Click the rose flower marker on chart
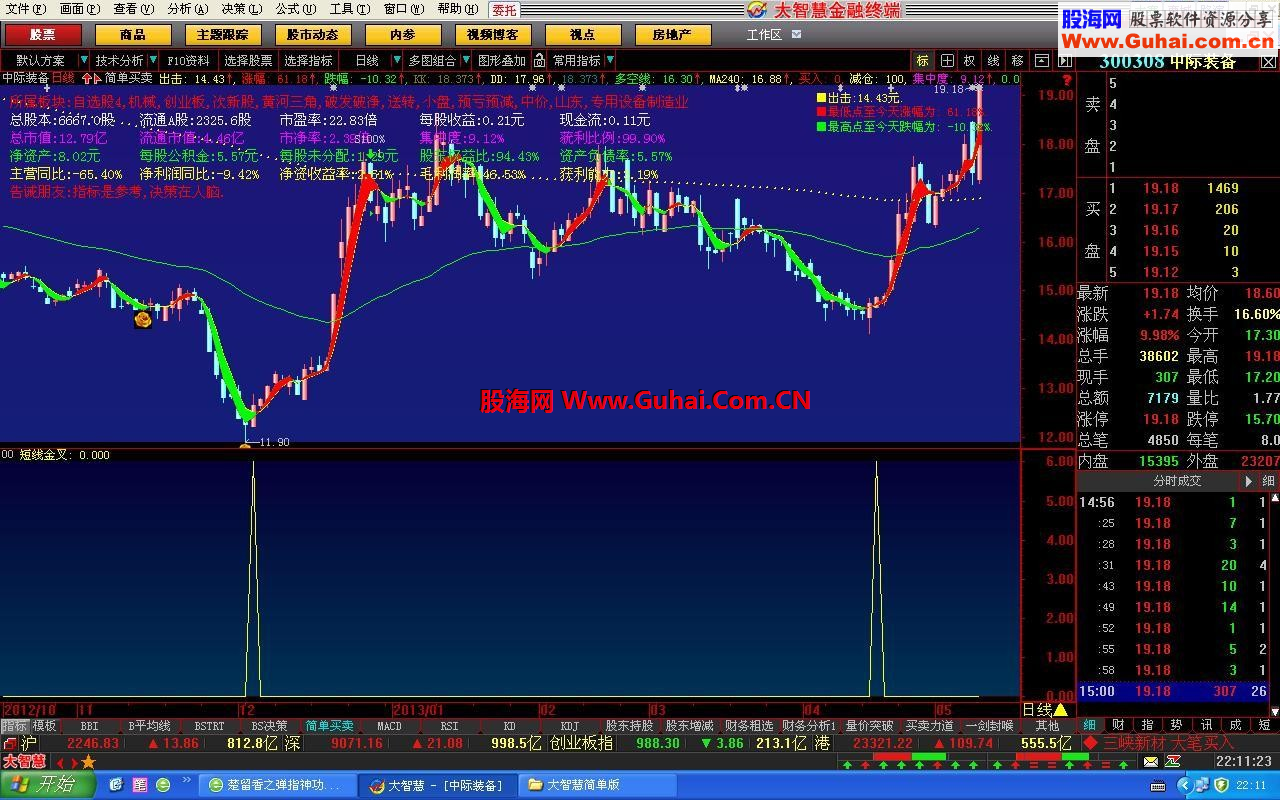The width and height of the screenshot is (1280, 800). coord(143,319)
